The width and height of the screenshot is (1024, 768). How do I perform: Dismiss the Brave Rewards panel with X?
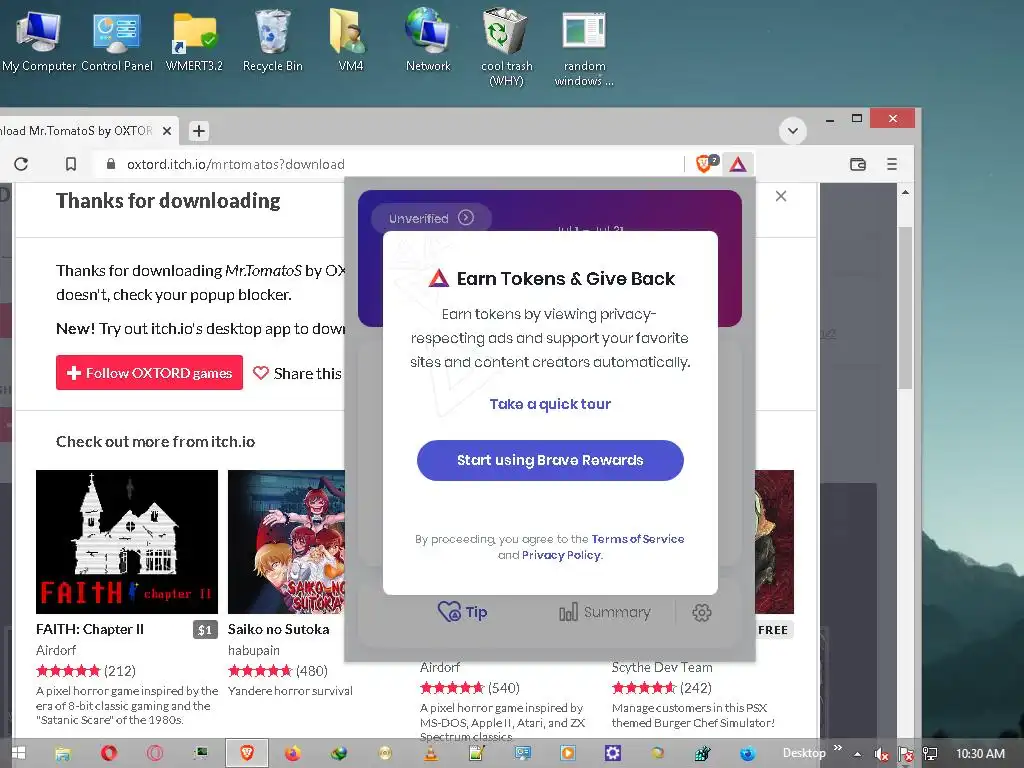click(x=780, y=196)
